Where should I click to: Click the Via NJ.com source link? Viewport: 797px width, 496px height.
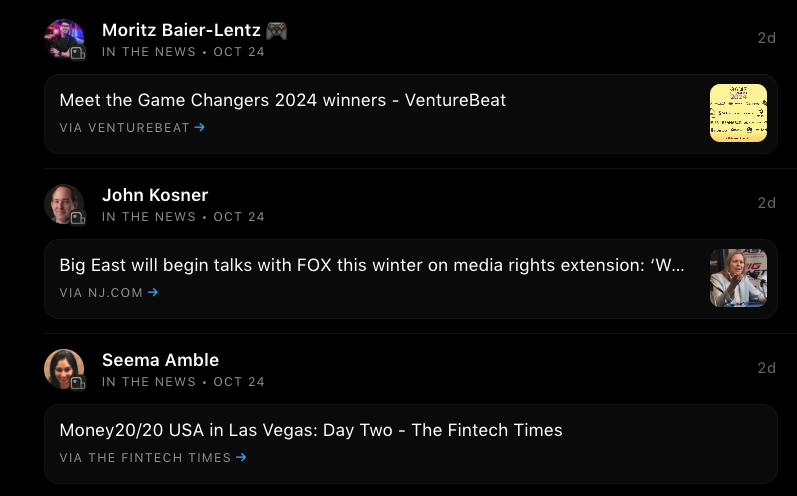click(101, 292)
